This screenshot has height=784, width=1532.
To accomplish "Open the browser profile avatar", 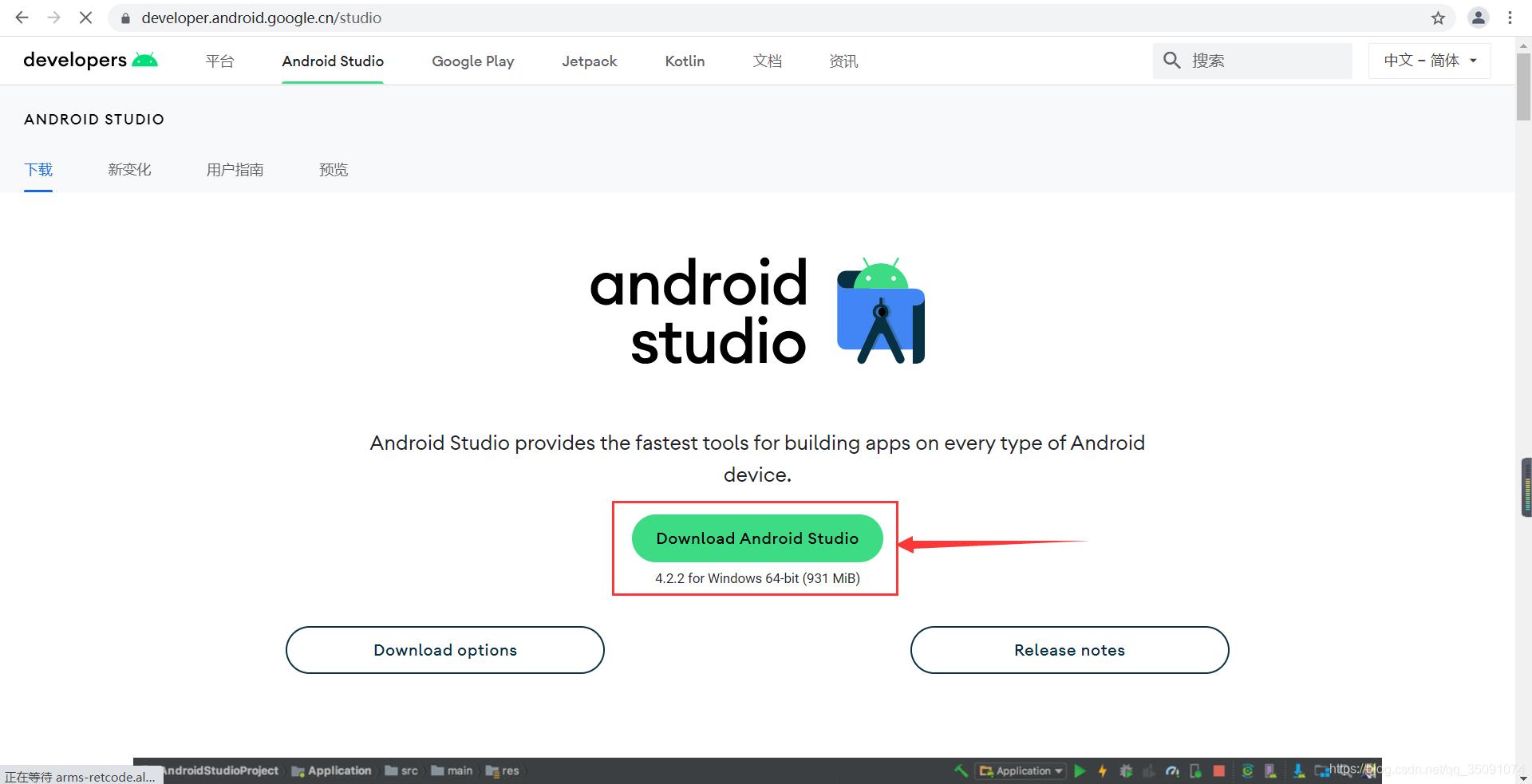I will click(x=1478, y=18).
